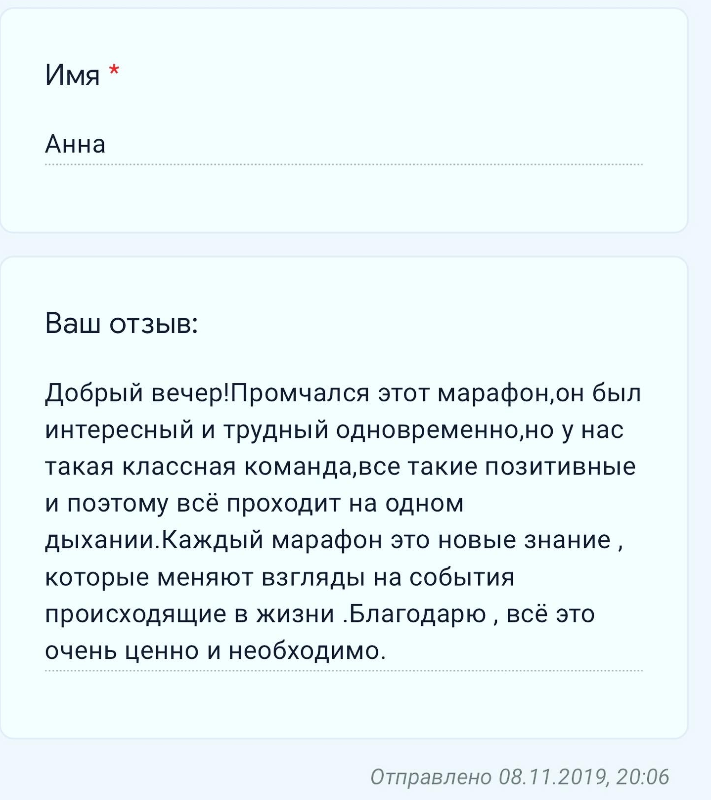Select the greeting Добрый вечер! in the review
Viewport: 713px width, 800px height.
pos(138,393)
